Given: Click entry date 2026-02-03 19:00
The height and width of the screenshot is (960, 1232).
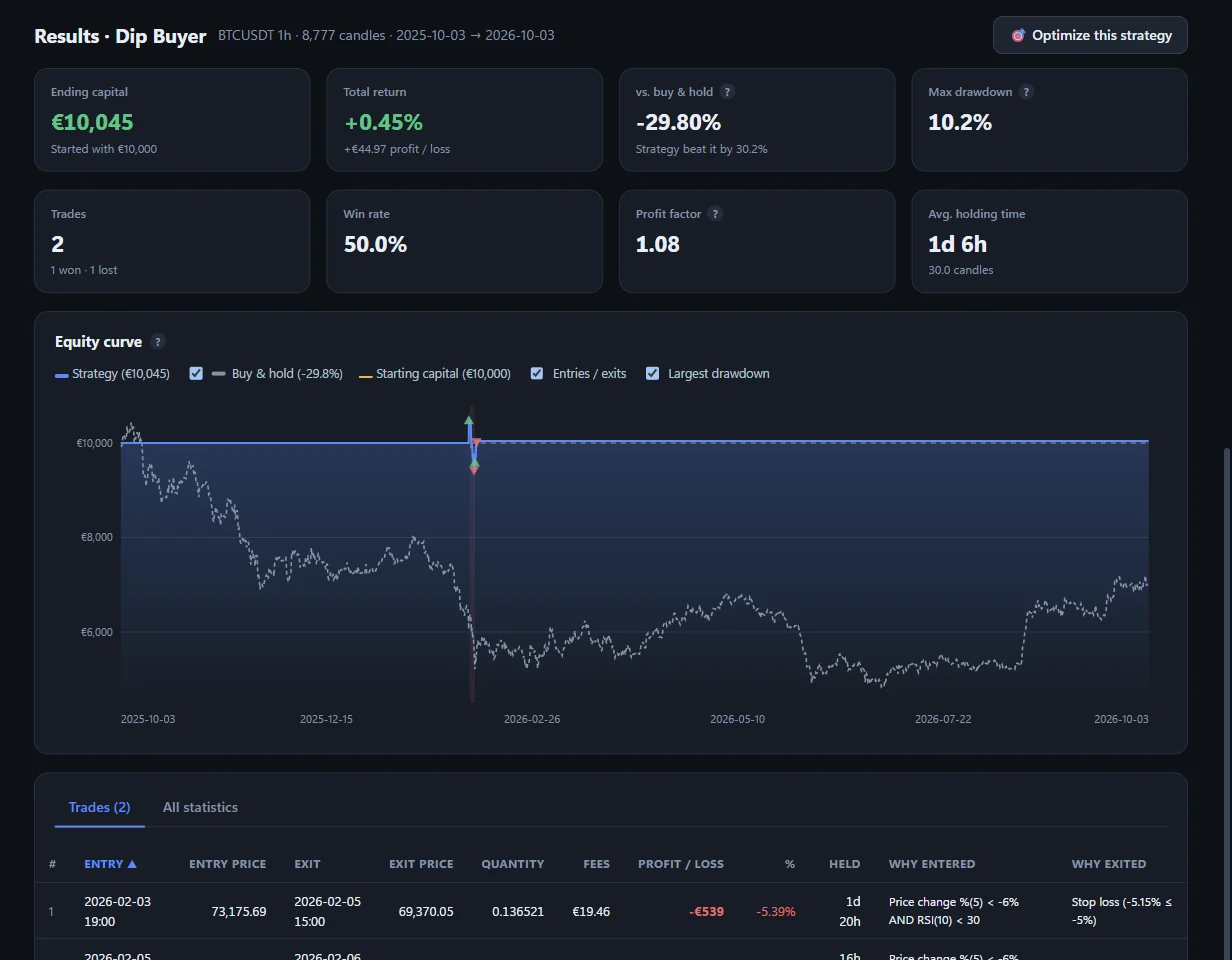Looking at the screenshot, I should pos(117,911).
